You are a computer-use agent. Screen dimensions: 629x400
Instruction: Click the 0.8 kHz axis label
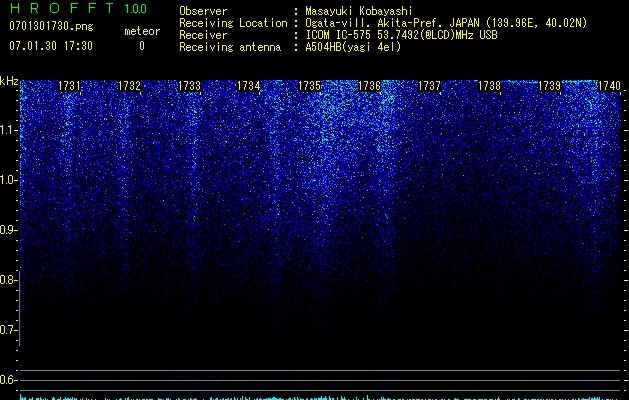point(7,280)
